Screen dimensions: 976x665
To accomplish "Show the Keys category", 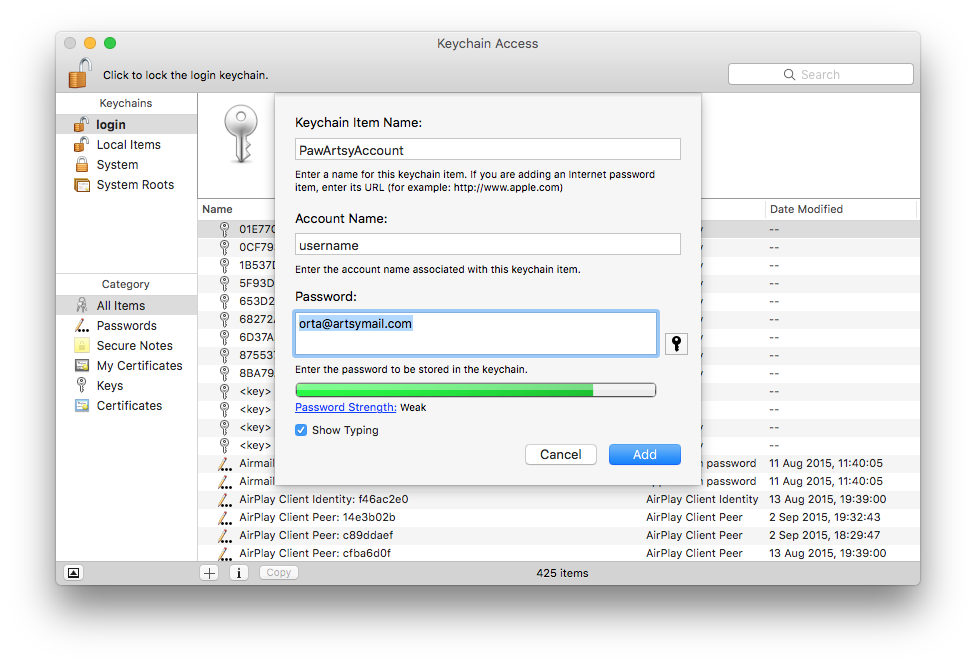I will point(126,385).
